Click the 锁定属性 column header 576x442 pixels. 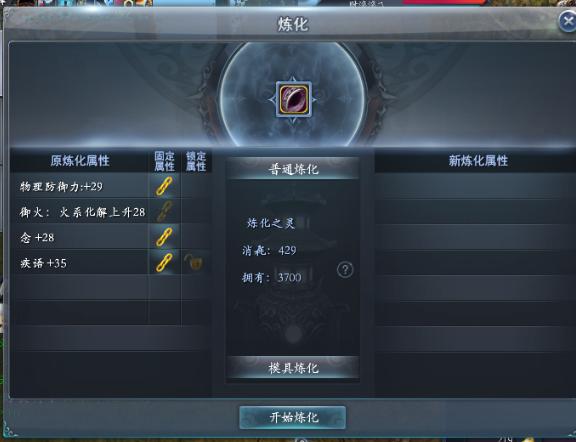click(195, 161)
